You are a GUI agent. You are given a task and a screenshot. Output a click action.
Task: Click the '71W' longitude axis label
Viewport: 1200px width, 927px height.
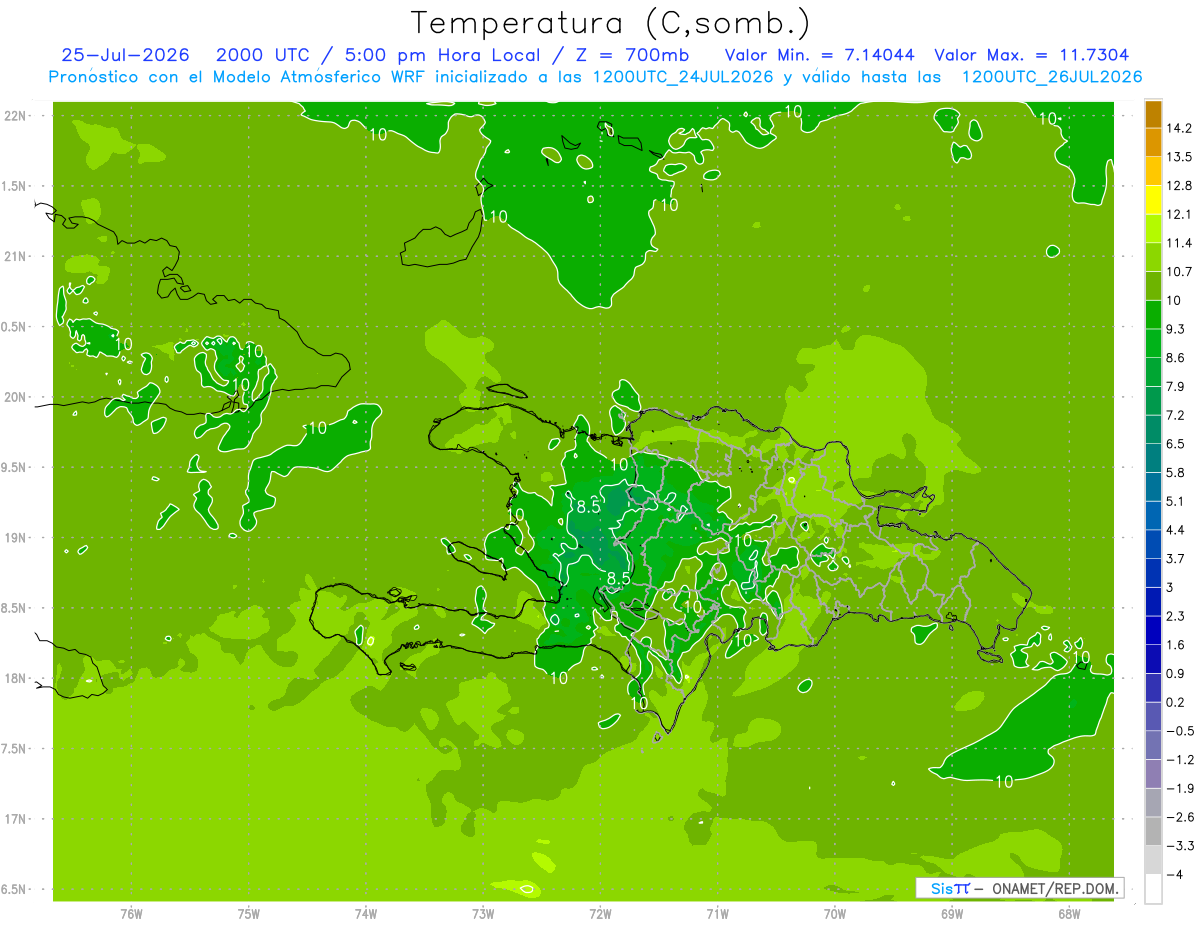(x=717, y=914)
